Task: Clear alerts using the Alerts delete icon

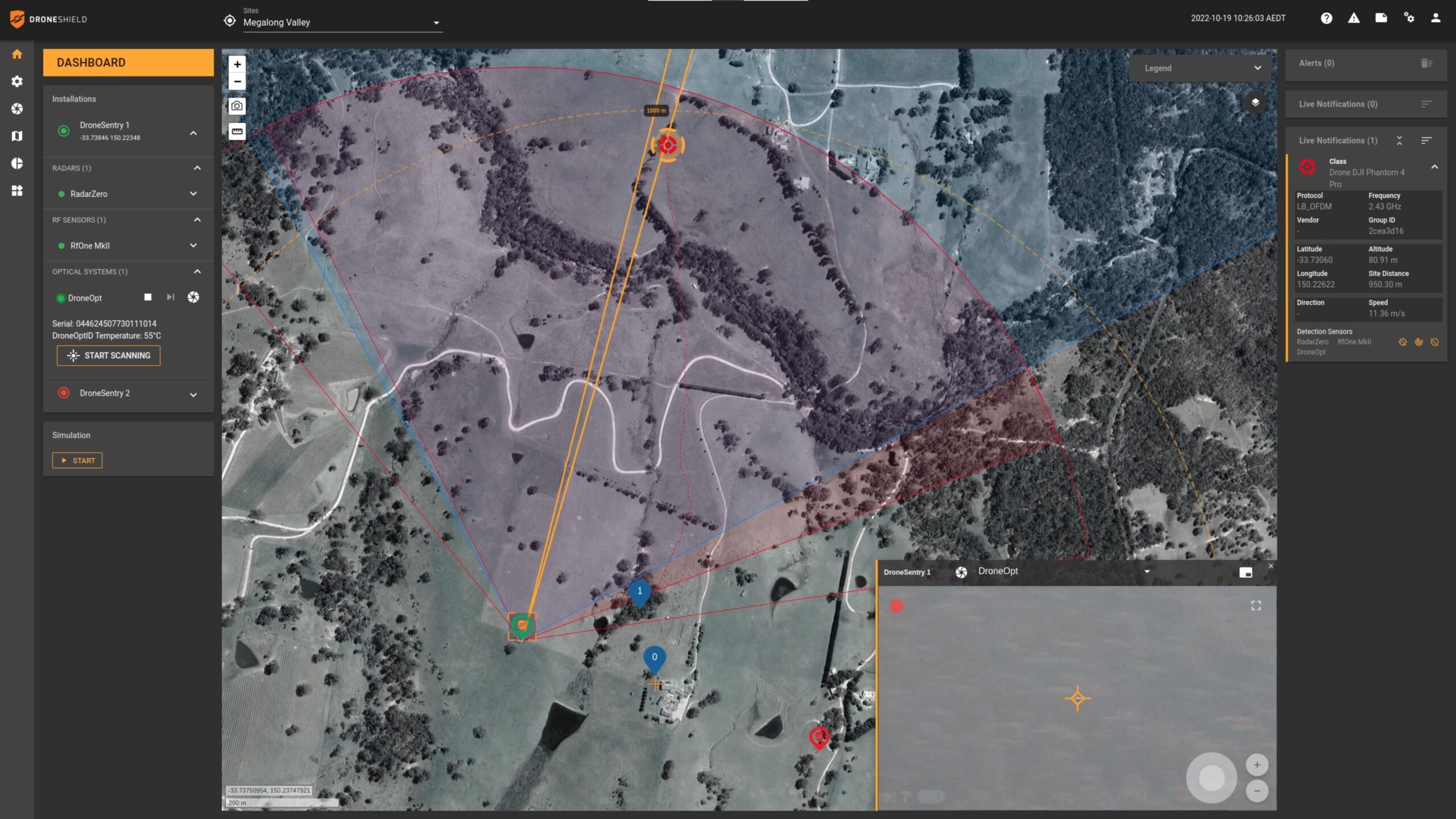Action: pyautogui.click(x=1426, y=63)
